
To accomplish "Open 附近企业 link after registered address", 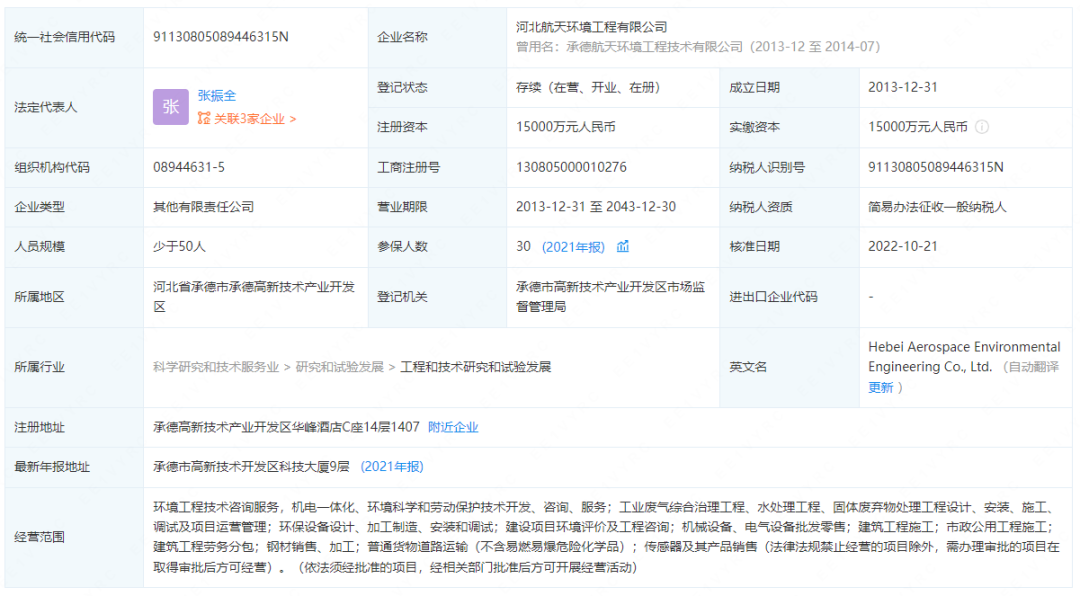I will (453, 427).
